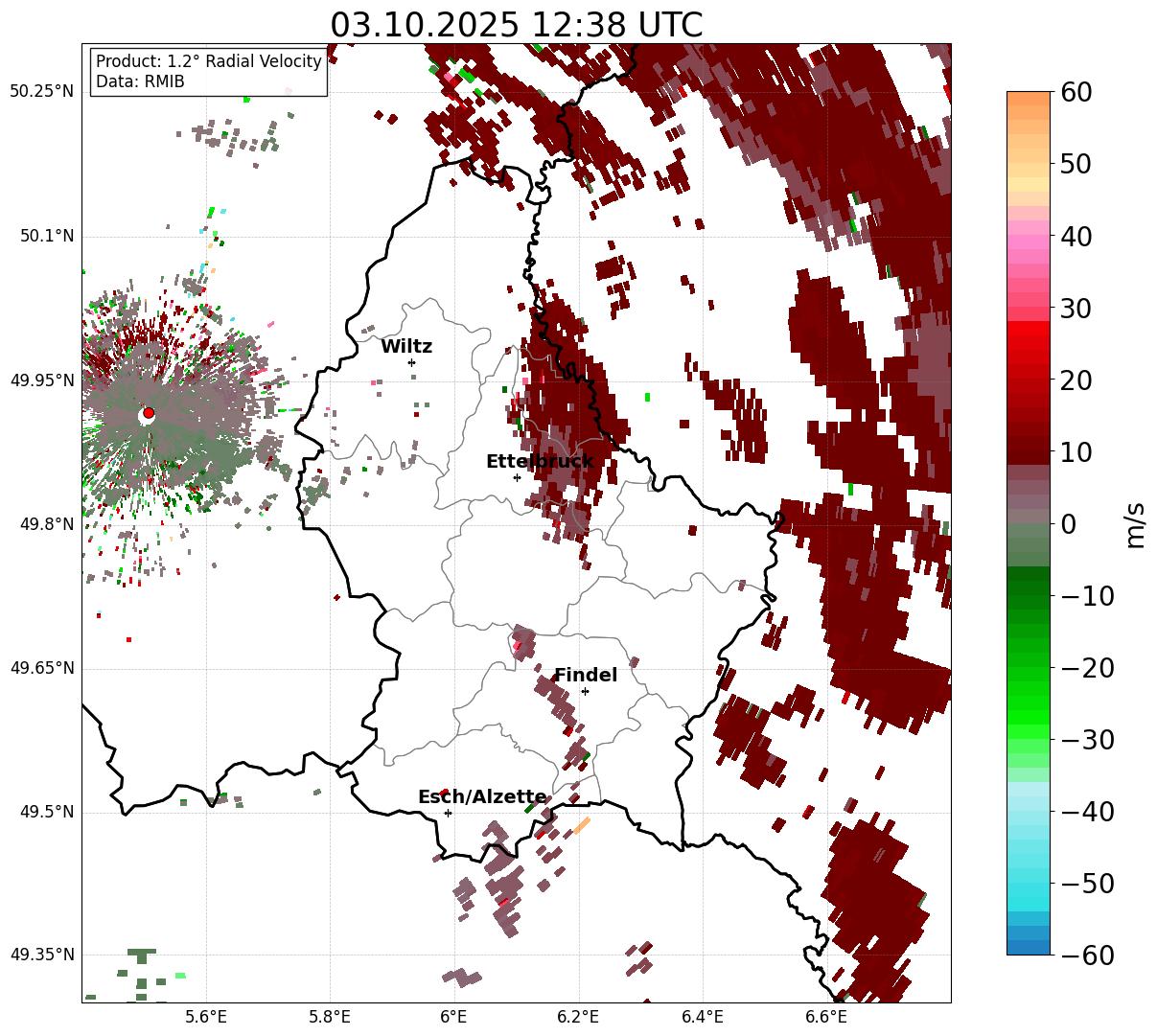Click the title 03.10.2025 12:38 UTC
Screen dimensions: 1157x1036
pos(516,25)
